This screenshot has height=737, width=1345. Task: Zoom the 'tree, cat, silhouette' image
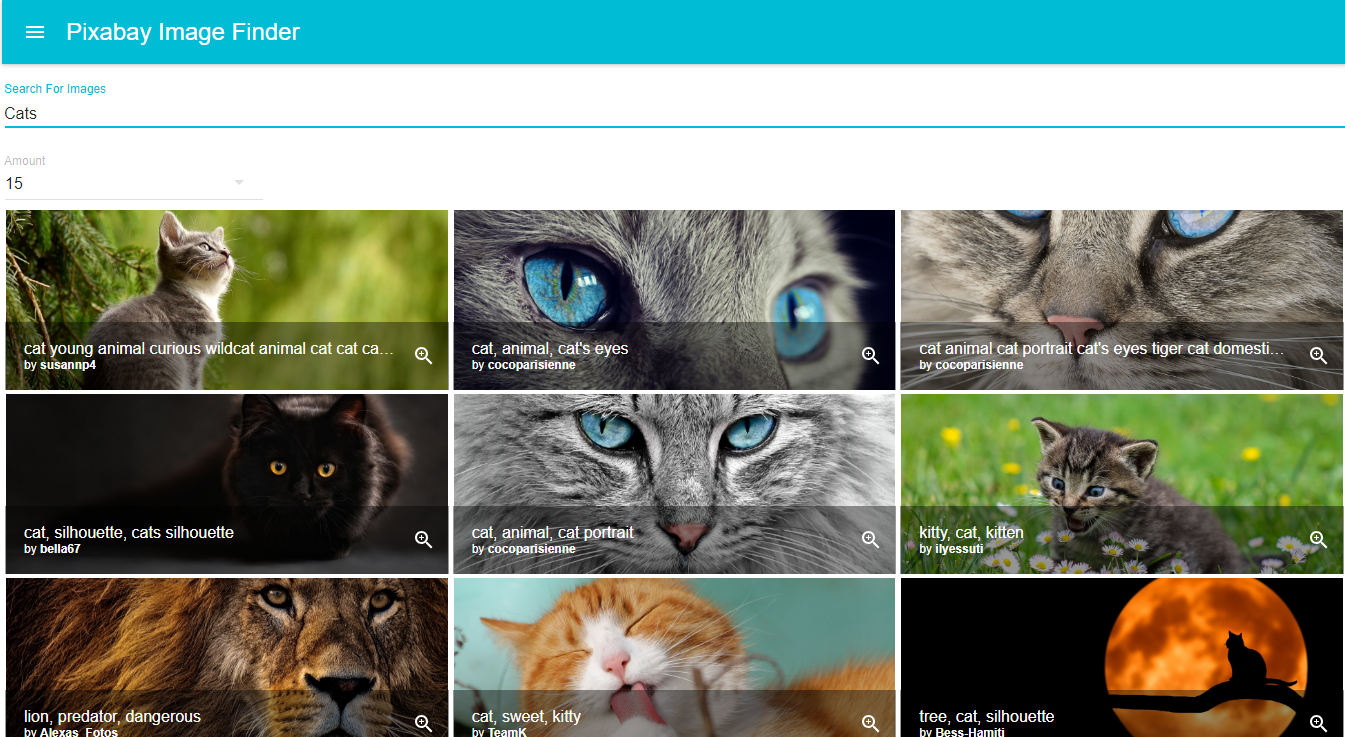click(x=1318, y=723)
